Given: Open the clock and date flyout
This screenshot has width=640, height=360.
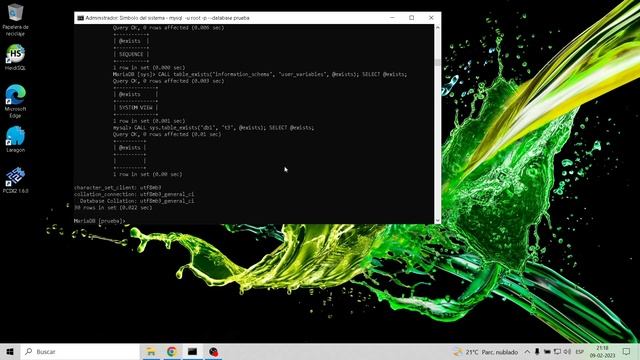Looking at the screenshot, I should (602, 352).
